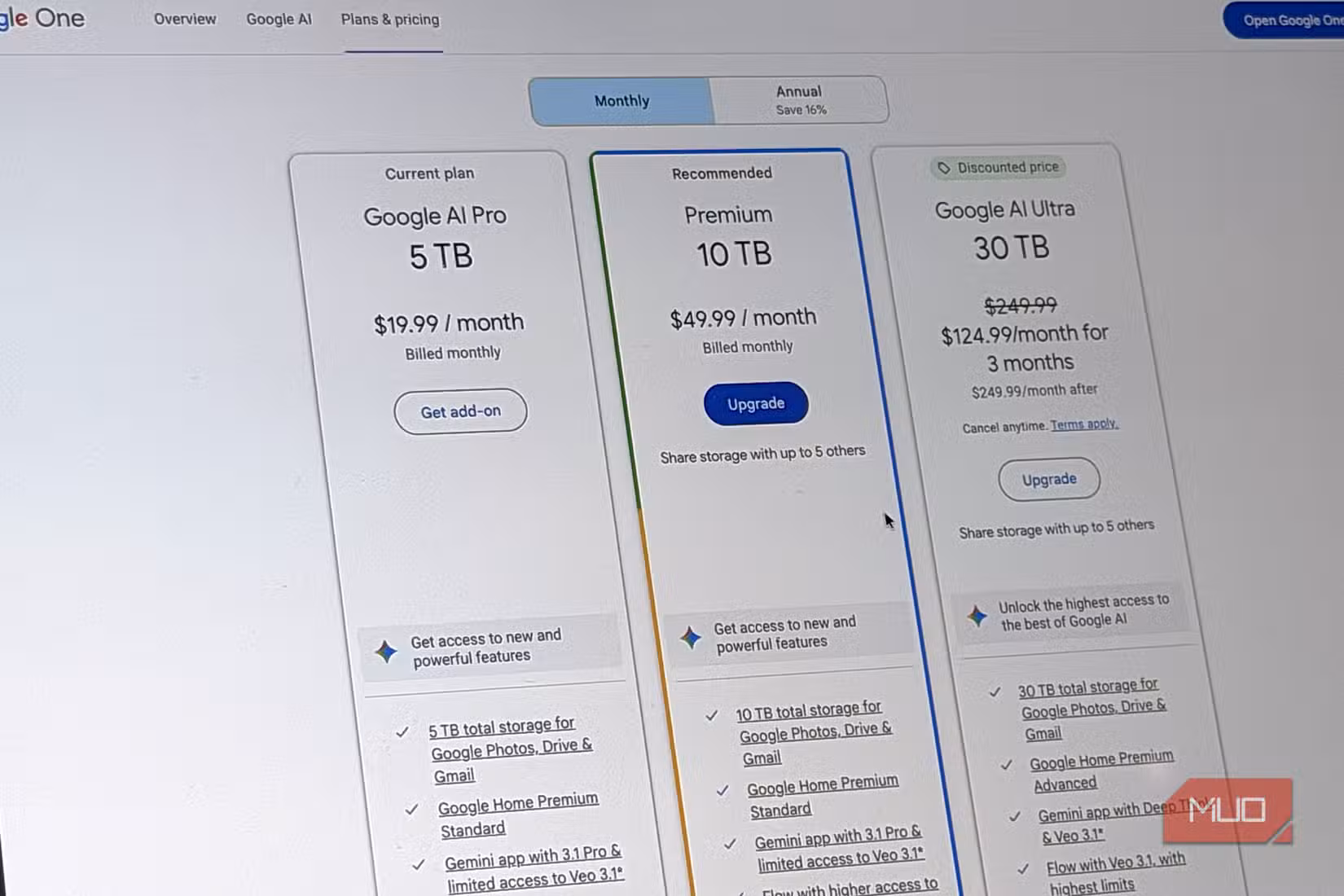Click the Gemini sparkle icon in AI Pro card
The image size is (1344, 896).
pos(386,652)
